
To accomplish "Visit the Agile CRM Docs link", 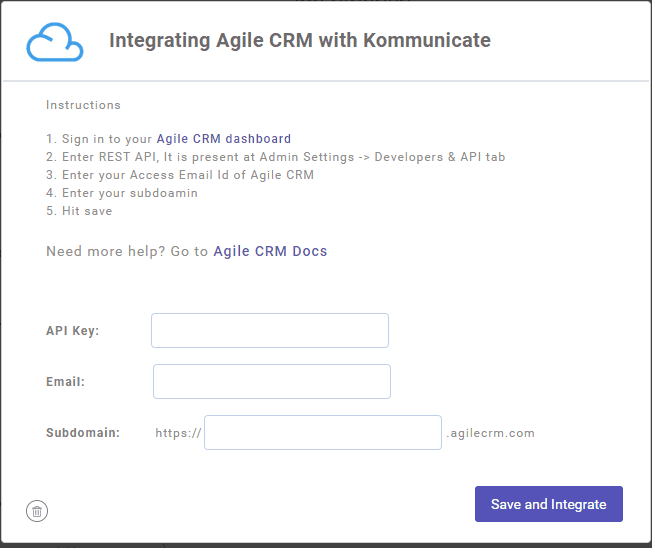I will point(270,251).
